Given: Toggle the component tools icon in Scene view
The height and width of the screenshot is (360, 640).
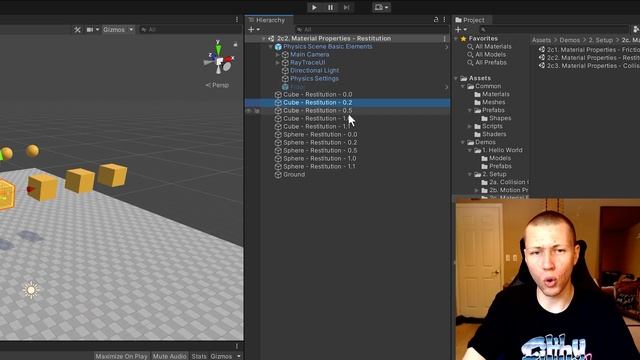Looking at the screenshot, I should [77, 29].
